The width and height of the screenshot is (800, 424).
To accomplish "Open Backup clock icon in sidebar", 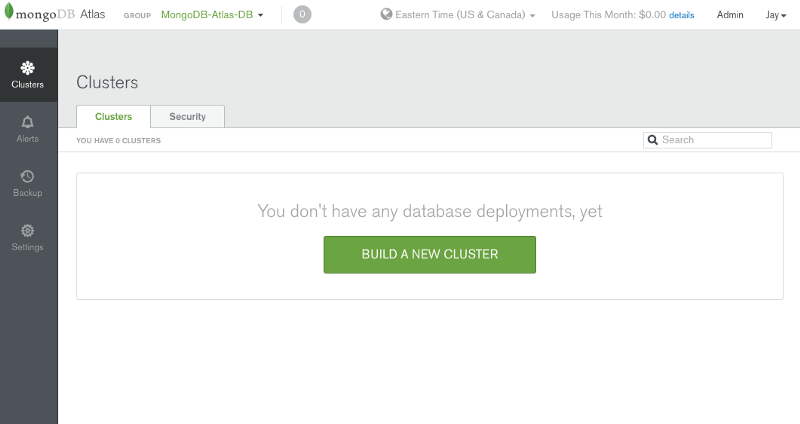I will click(28, 176).
